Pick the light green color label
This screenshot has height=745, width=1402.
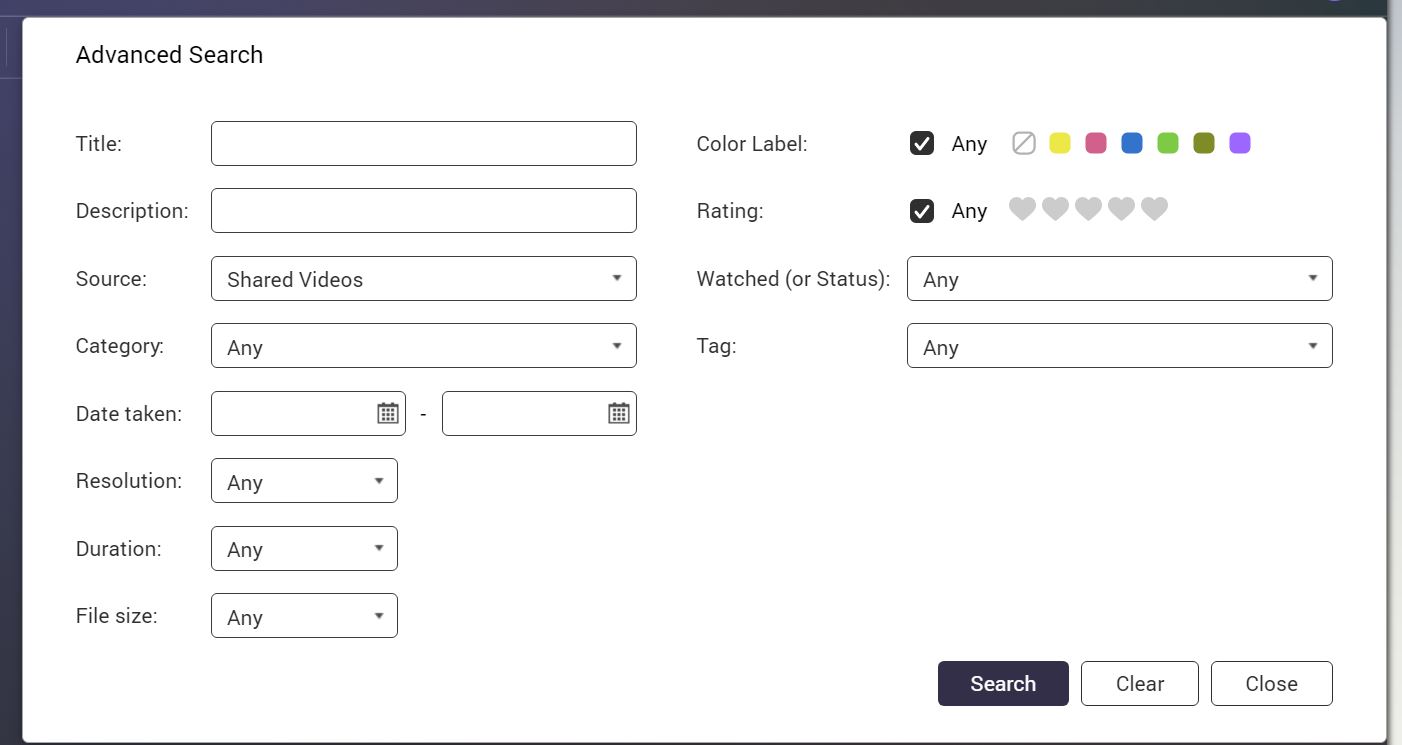click(x=1168, y=143)
